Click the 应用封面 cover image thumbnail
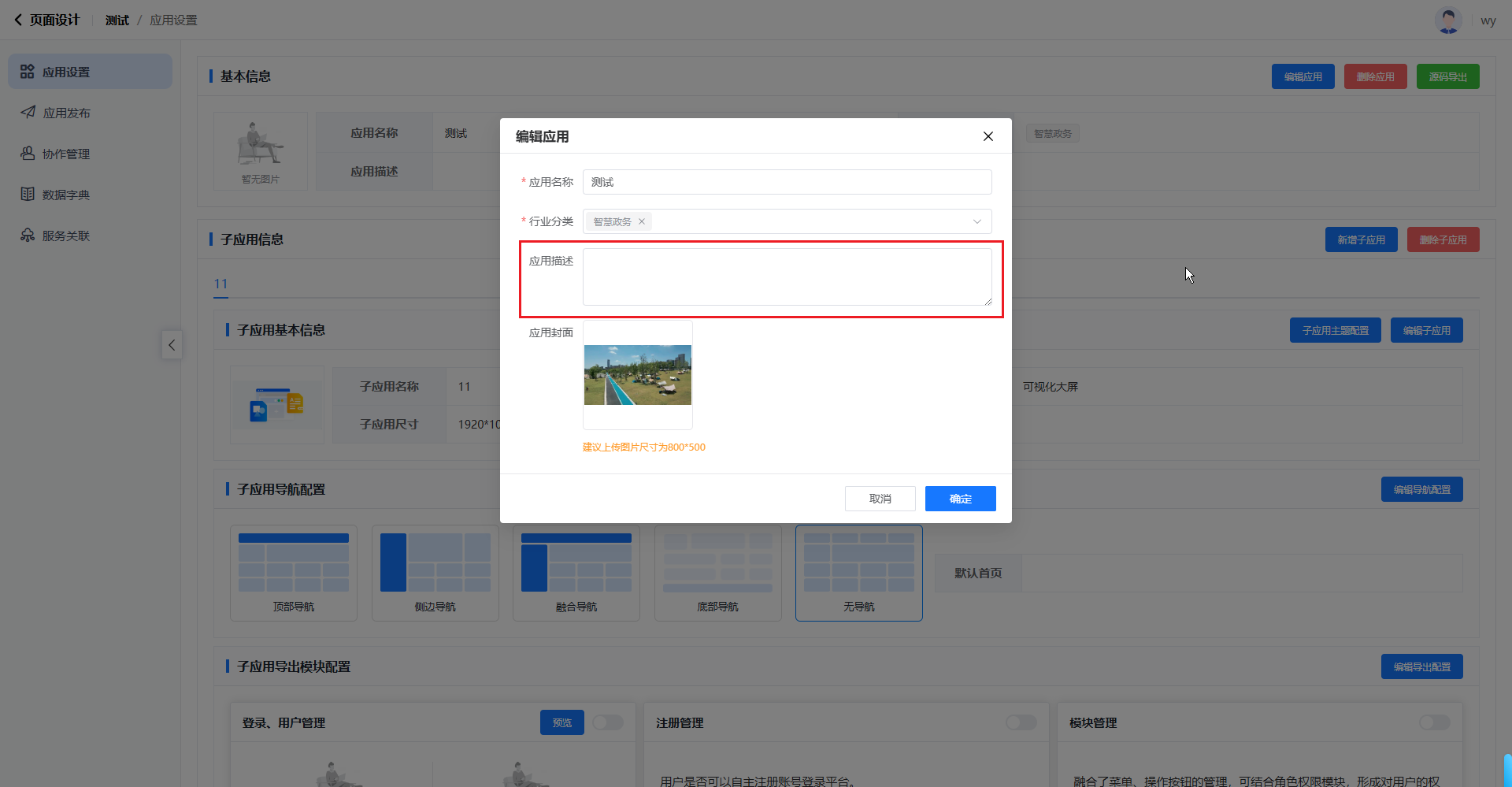The image size is (1512, 787). coord(637,375)
